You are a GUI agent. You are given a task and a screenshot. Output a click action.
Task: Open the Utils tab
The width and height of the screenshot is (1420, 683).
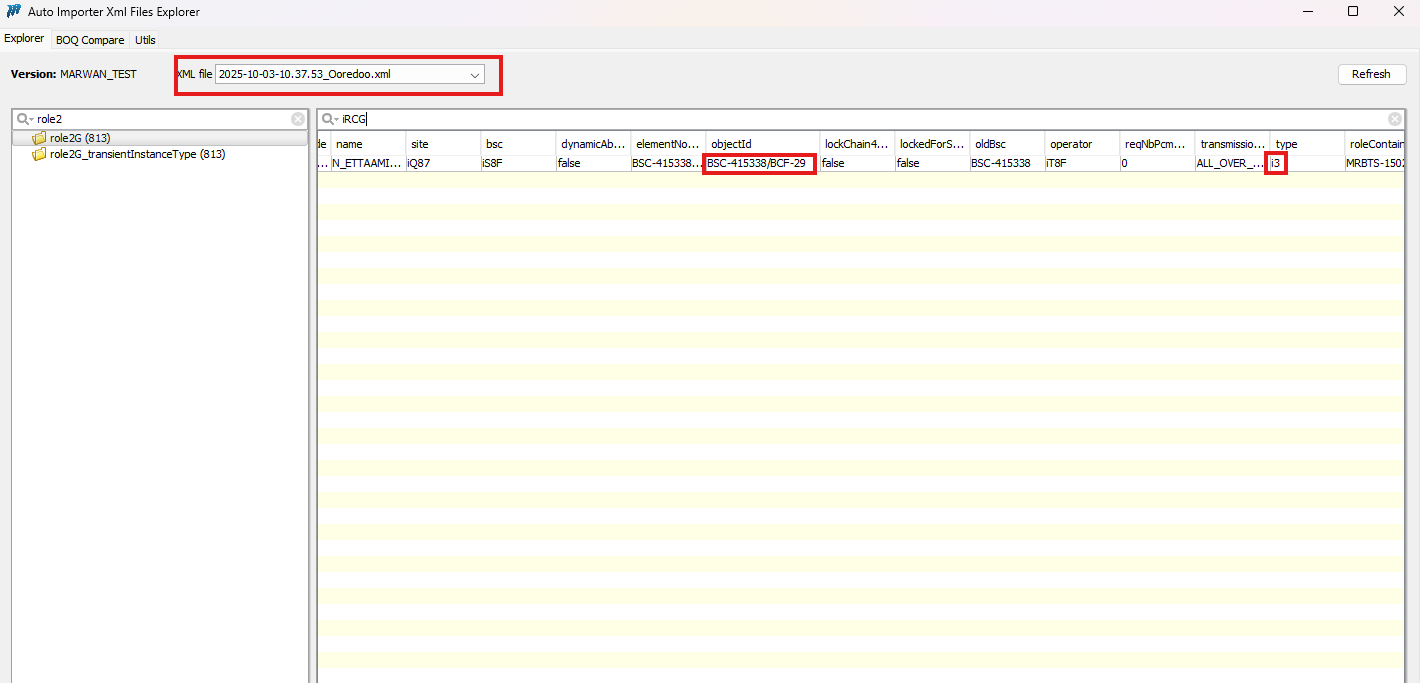(145, 40)
